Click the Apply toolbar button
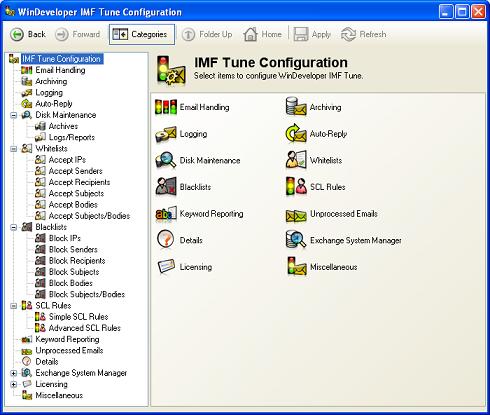490x415 pixels. (312, 34)
